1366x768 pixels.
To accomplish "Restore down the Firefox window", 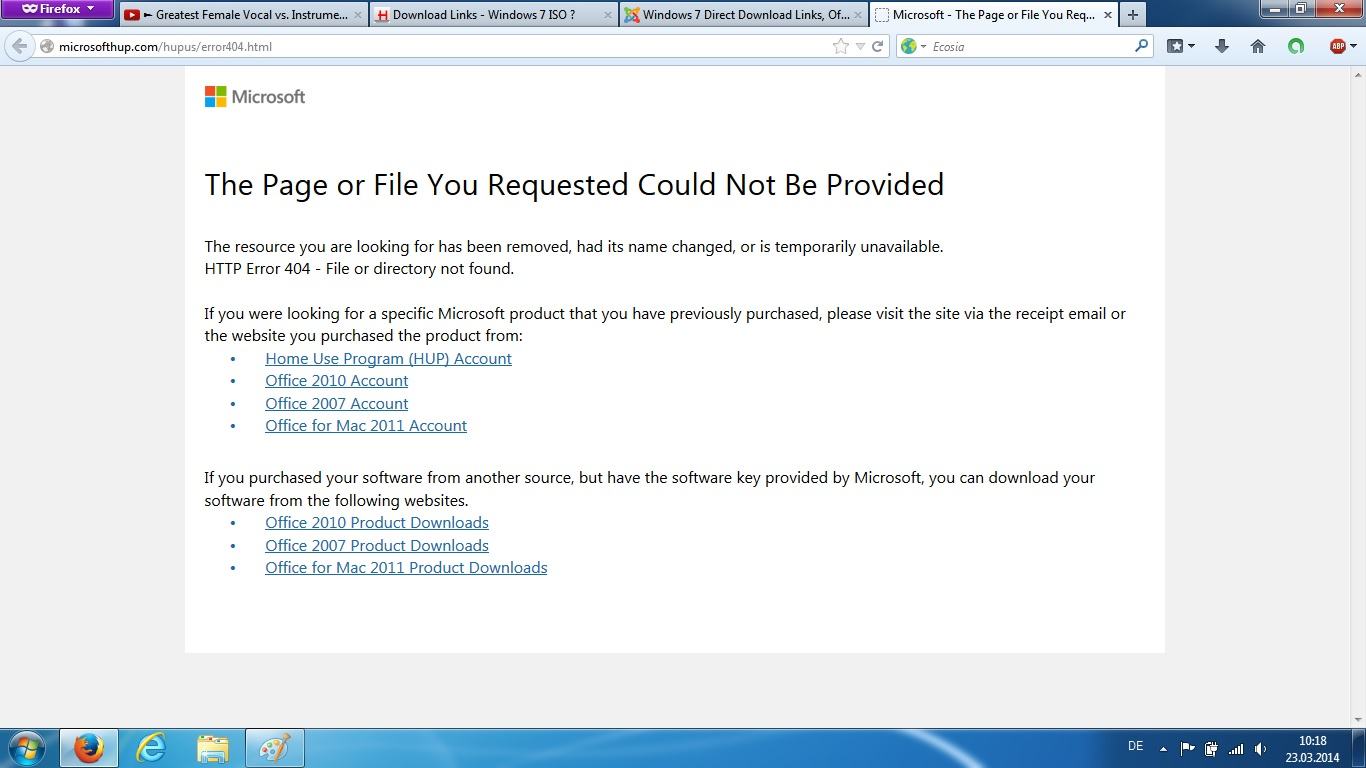I will pyautogui.click(x=1300, y=9).
